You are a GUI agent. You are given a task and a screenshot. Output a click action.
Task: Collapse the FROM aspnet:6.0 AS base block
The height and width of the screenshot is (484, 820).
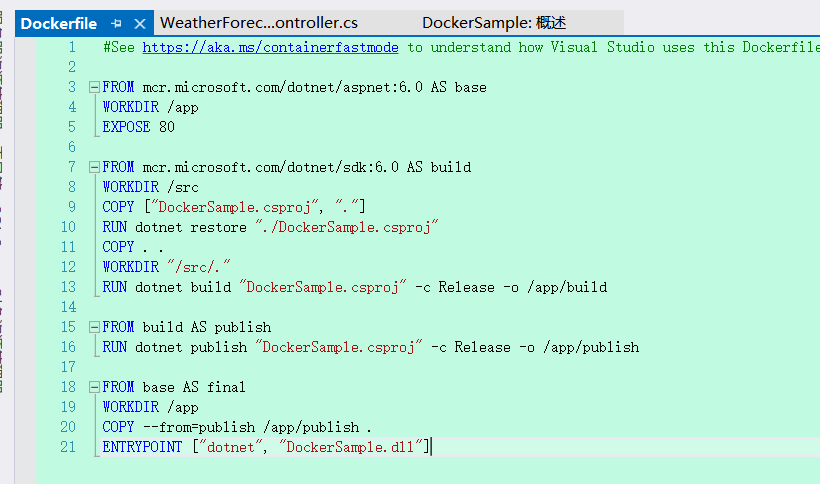[94, 87]
